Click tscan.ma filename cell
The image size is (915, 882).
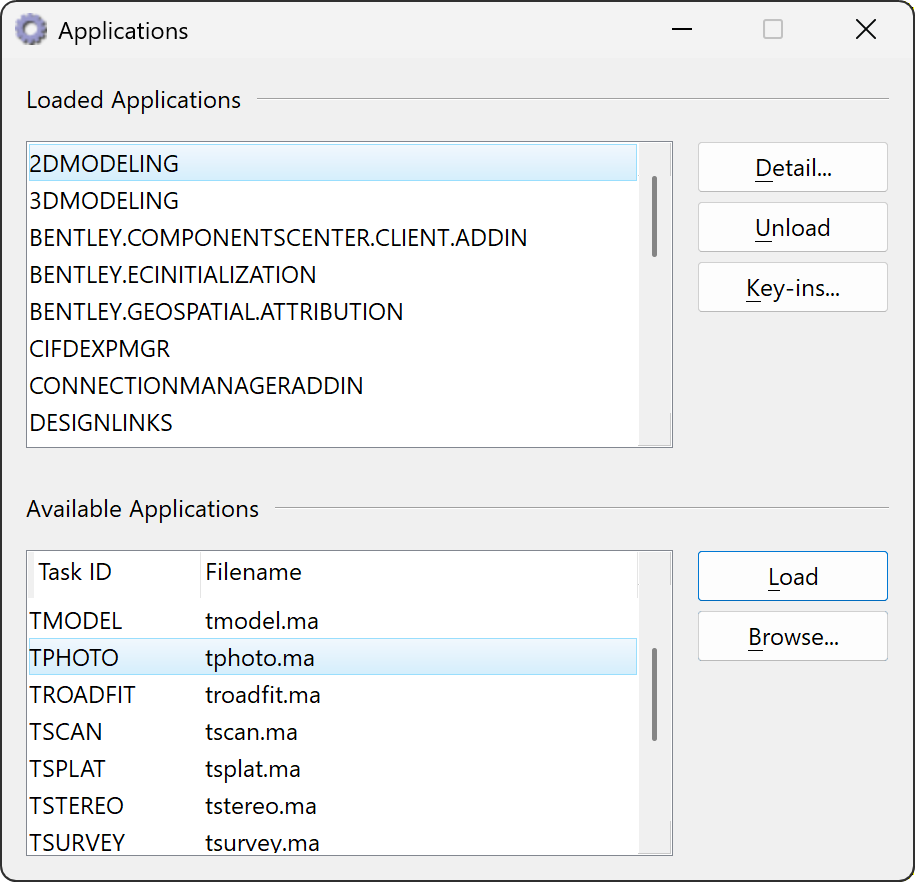pyautogui.click(x=251, y=732)
